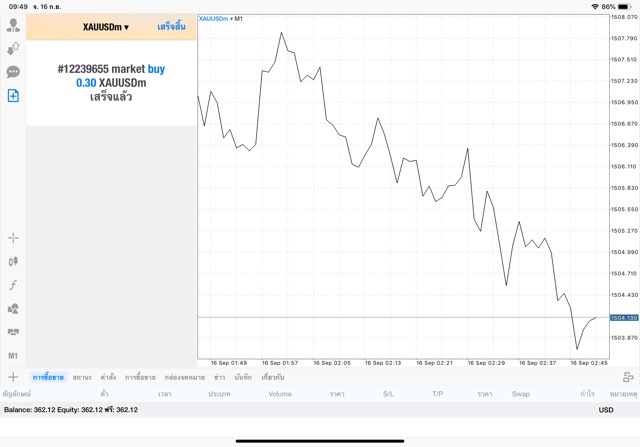
Task: Open the accounts person icon
Action: [13, 25]
